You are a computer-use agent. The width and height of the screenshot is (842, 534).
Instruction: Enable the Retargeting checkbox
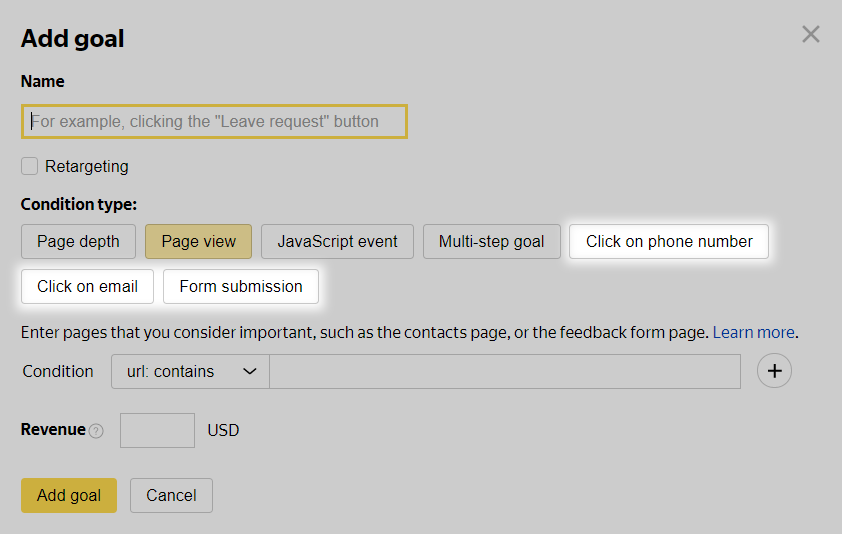(30, 166)
